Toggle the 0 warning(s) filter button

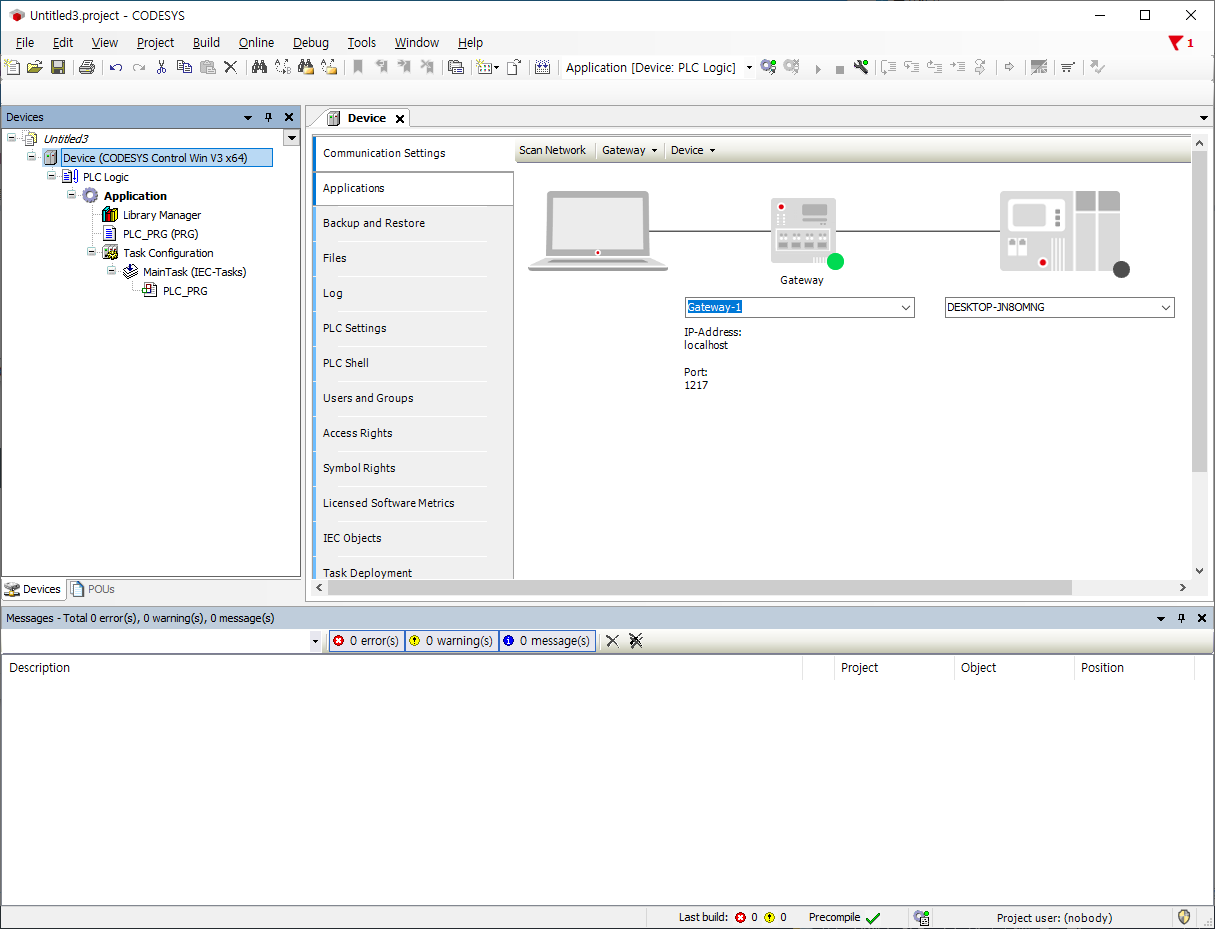(451, 641)
